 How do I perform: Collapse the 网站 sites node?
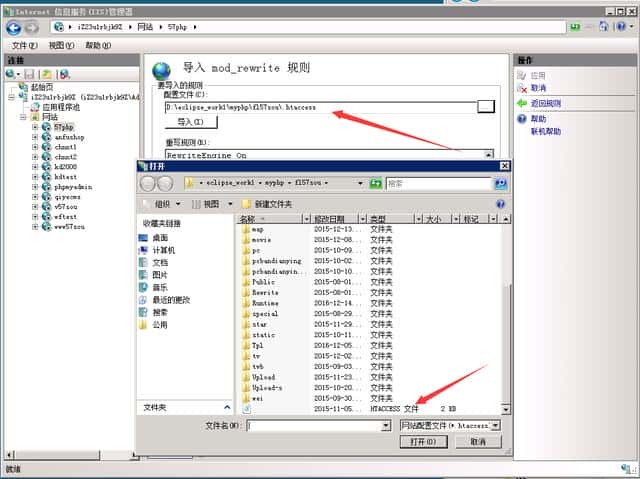click(23, 117)
